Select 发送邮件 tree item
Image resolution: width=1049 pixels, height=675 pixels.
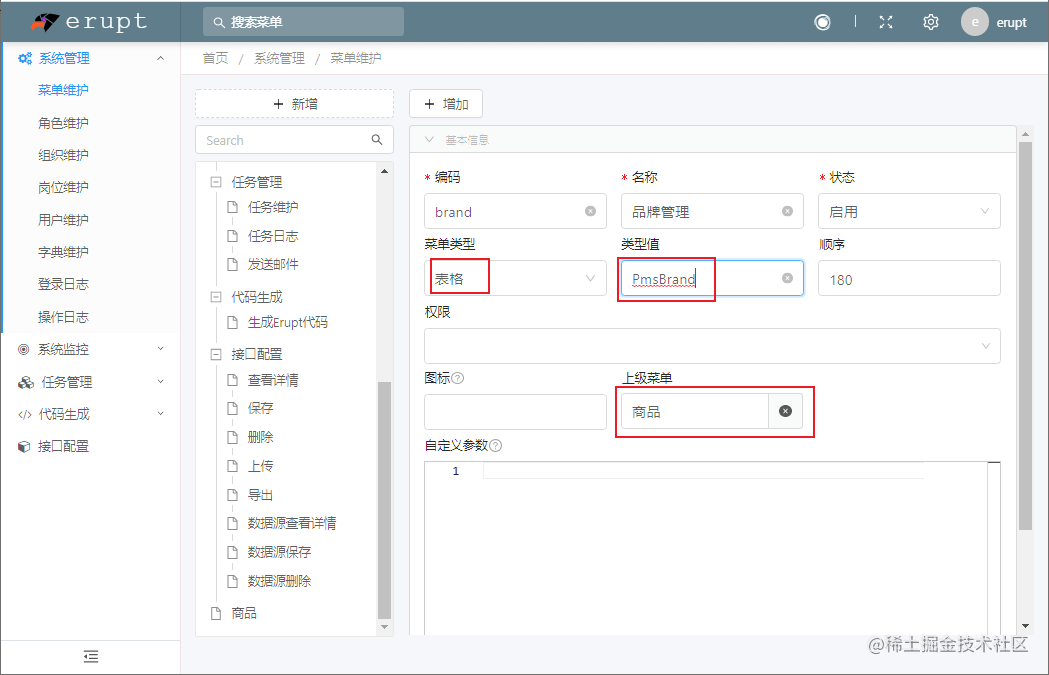coord(273,264)
